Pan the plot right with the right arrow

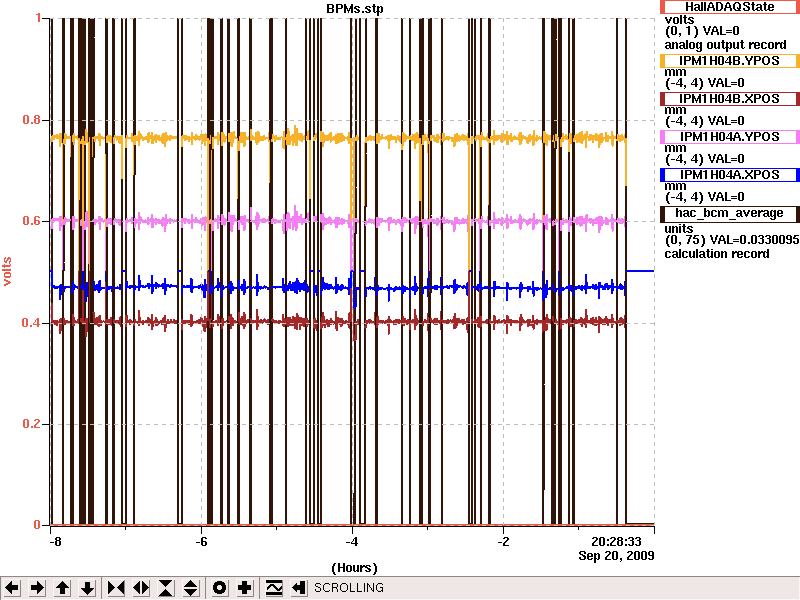coord(37,588)
